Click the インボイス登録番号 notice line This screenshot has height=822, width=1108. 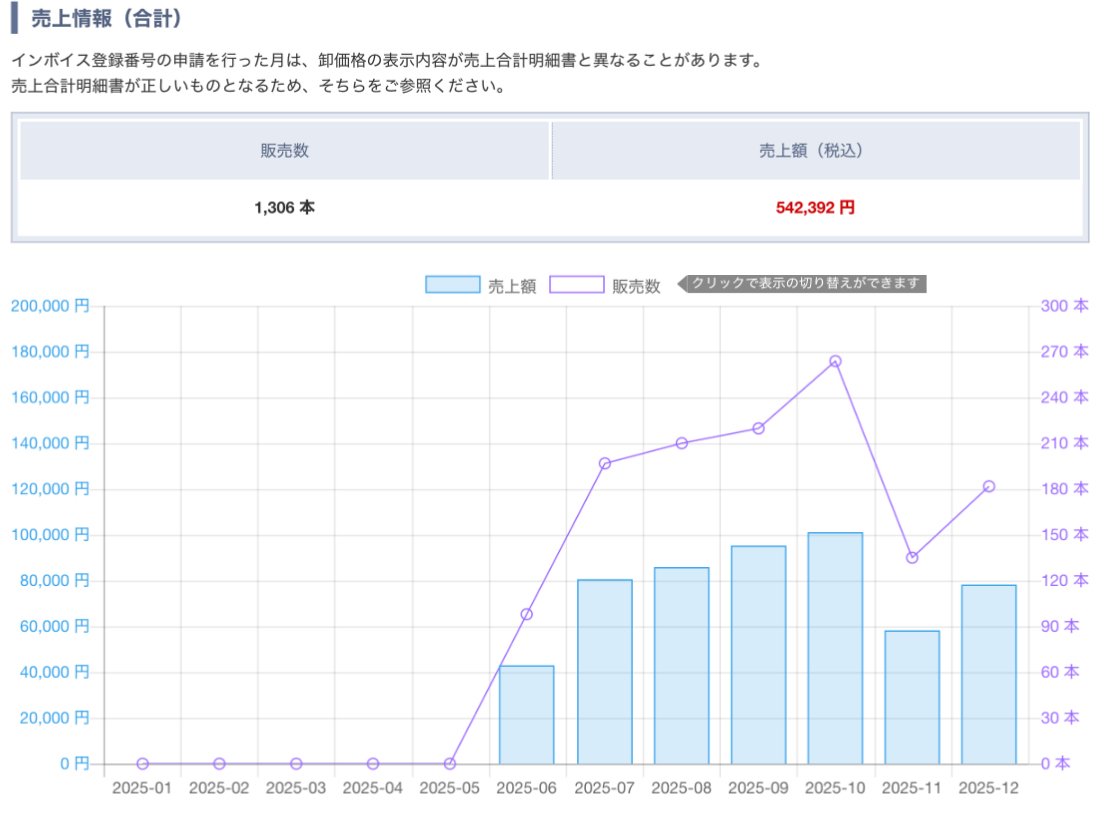(389, 60)
